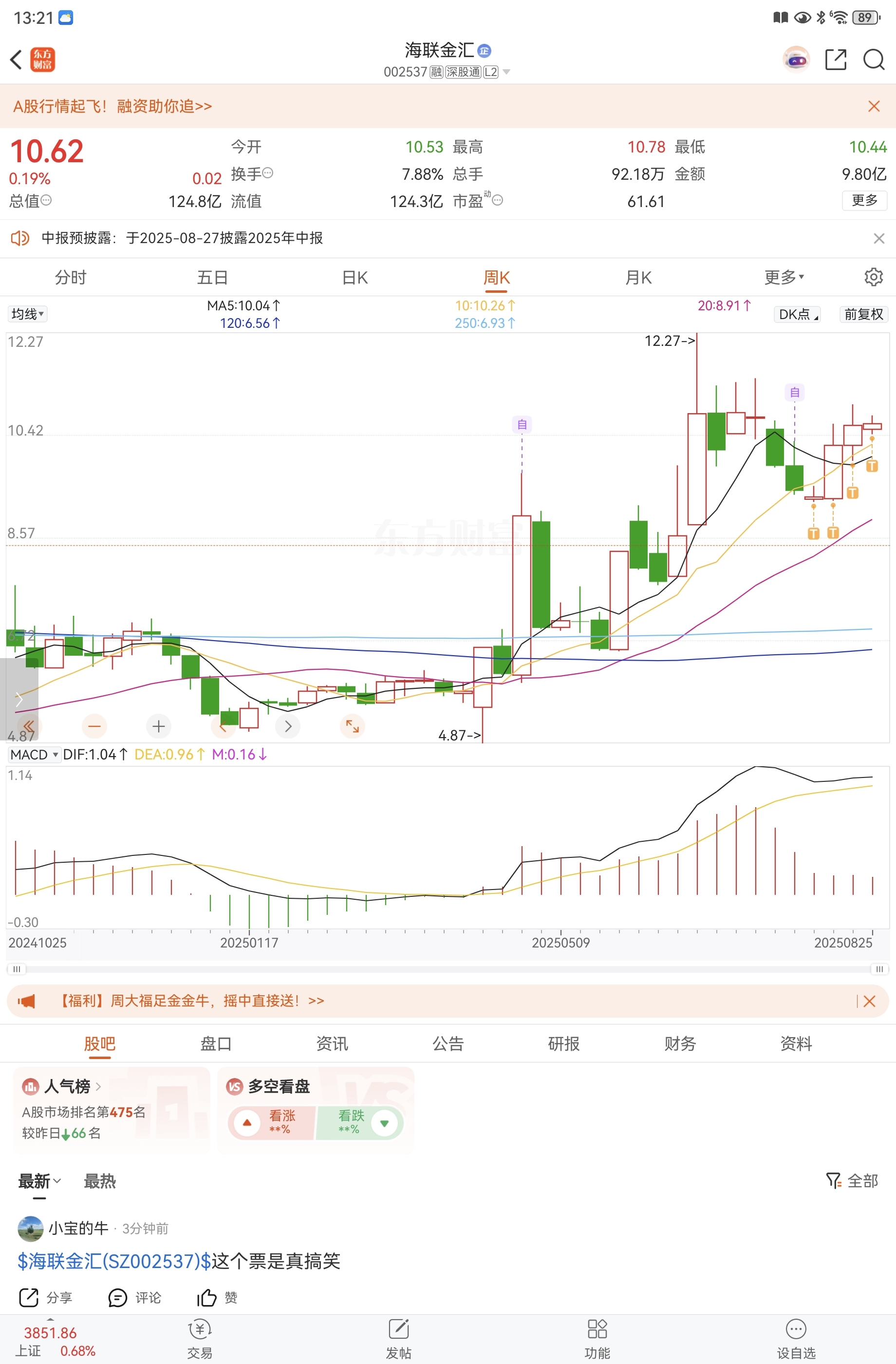
Task: Jump to earliest K-line double arrow
Action: tap(29, 727)
